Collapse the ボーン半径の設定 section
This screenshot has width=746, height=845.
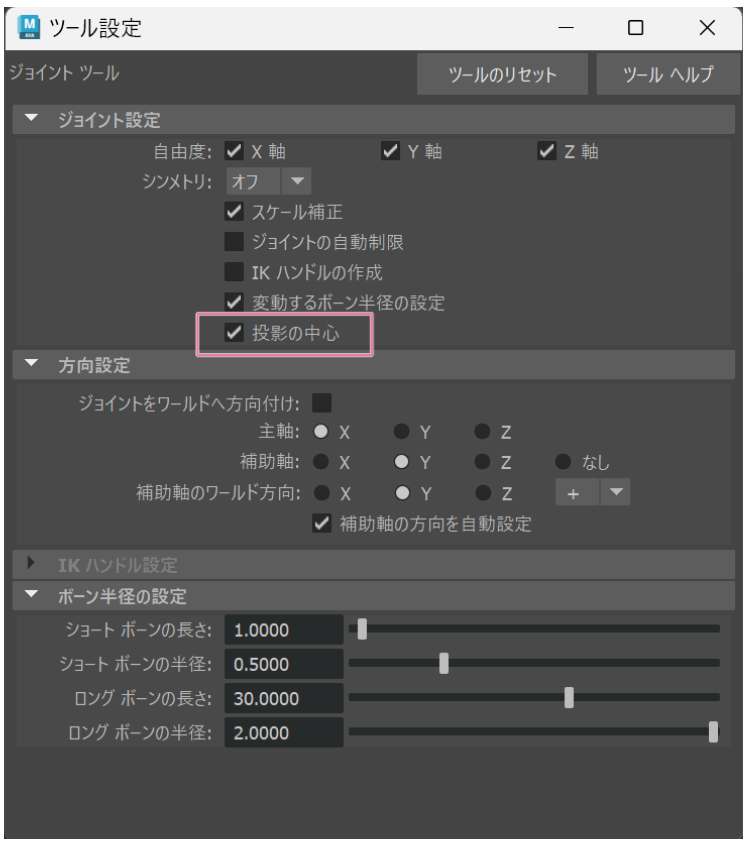tap(31, 597)
